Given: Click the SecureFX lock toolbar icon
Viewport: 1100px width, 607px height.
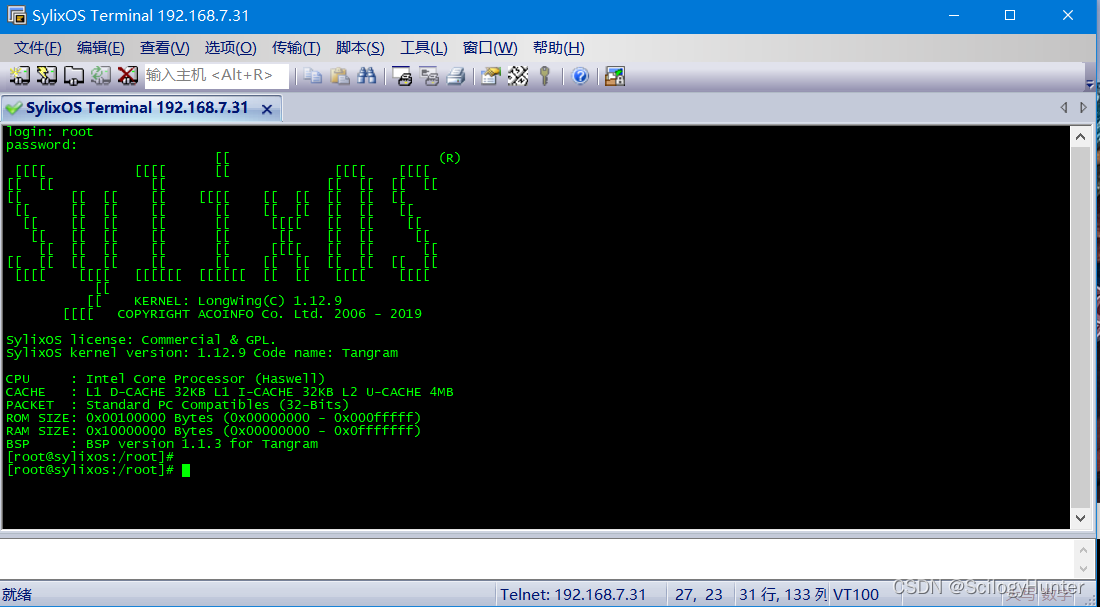Looking at the screenshot, I should [x=615, y=75].
